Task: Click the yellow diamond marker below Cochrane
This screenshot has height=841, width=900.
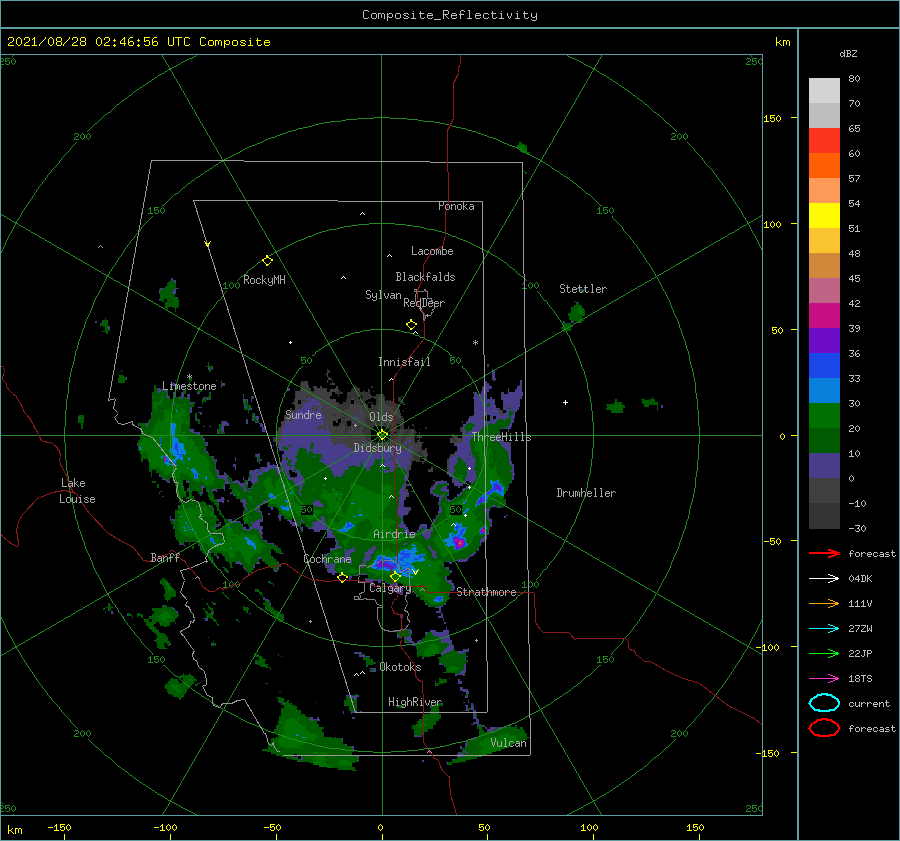Action: click(x=342, y=578)
